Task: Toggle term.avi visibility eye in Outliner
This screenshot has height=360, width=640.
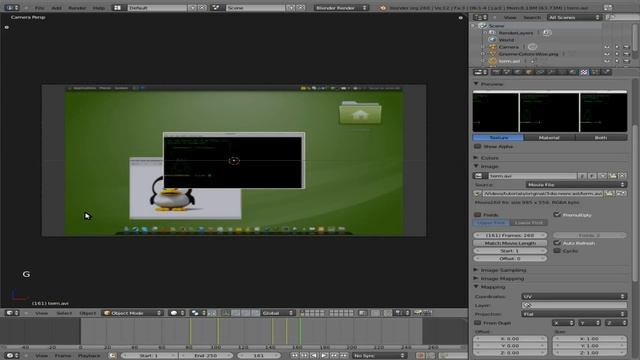Action: (x=607, y=61)
